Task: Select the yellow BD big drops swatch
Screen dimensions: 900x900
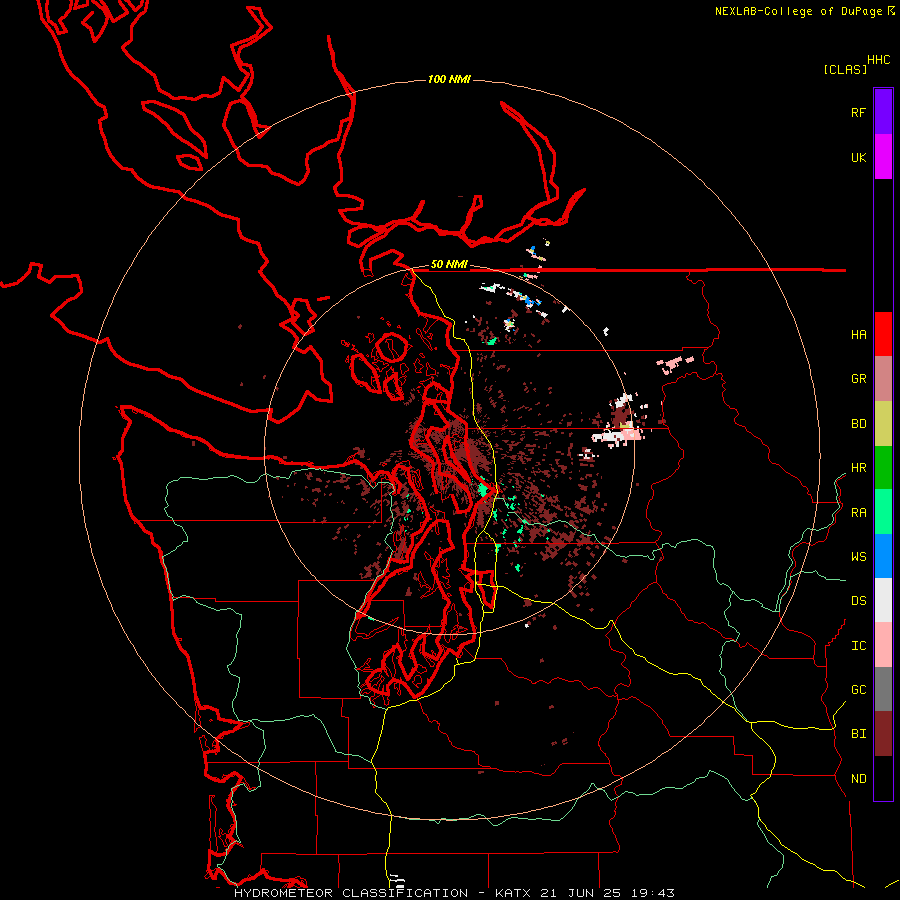Action: (883, 424)
